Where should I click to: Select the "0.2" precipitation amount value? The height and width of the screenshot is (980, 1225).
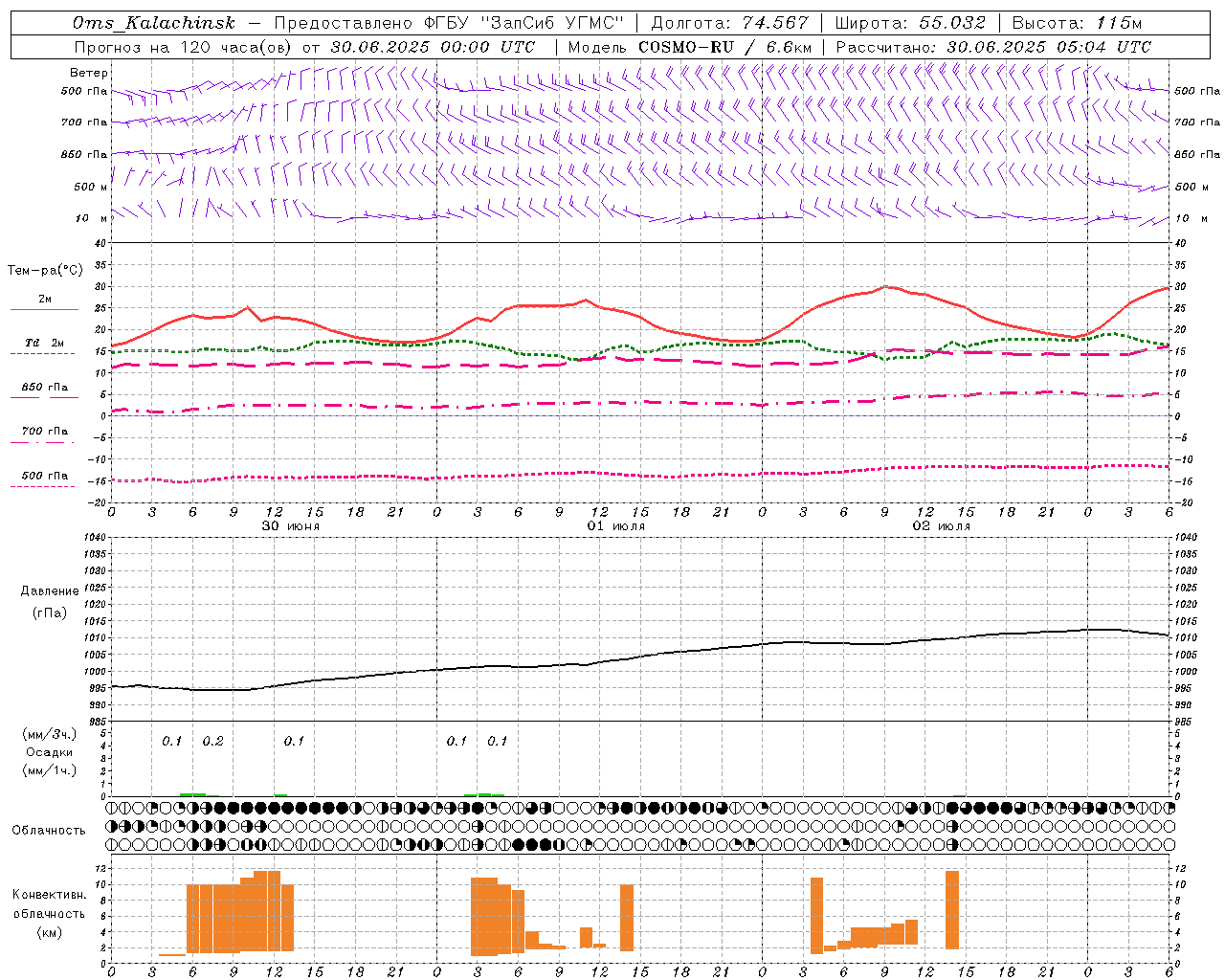[212, 742]
